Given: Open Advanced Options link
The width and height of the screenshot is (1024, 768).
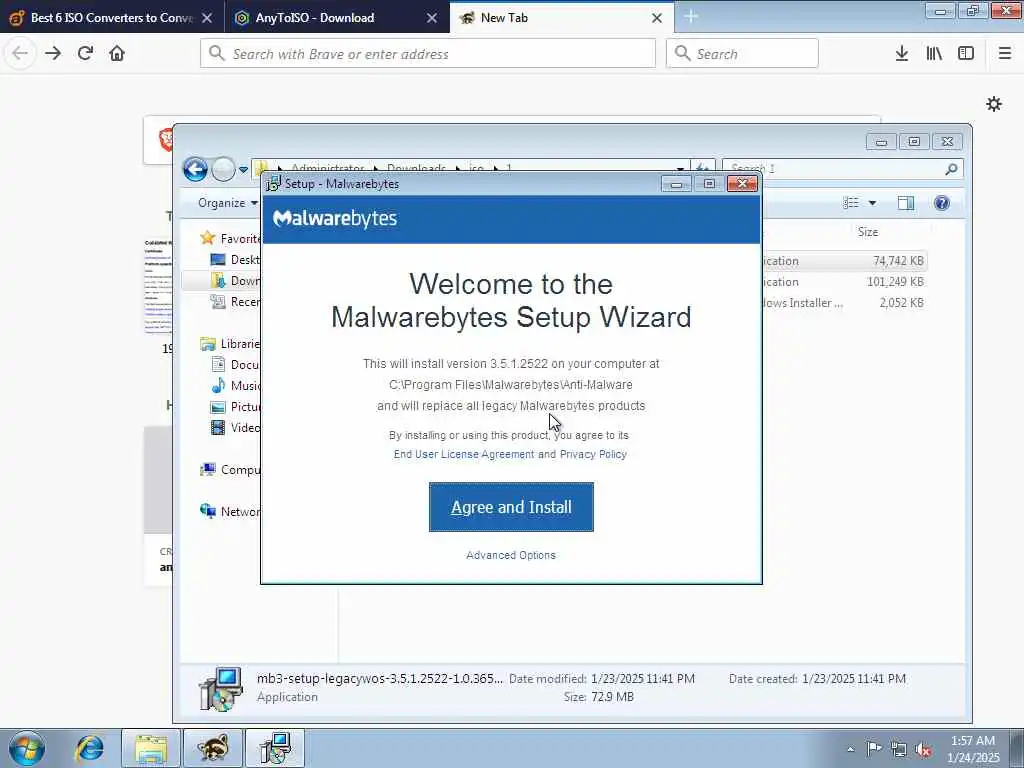Looking at the screenshot, I should click(511, 555).
